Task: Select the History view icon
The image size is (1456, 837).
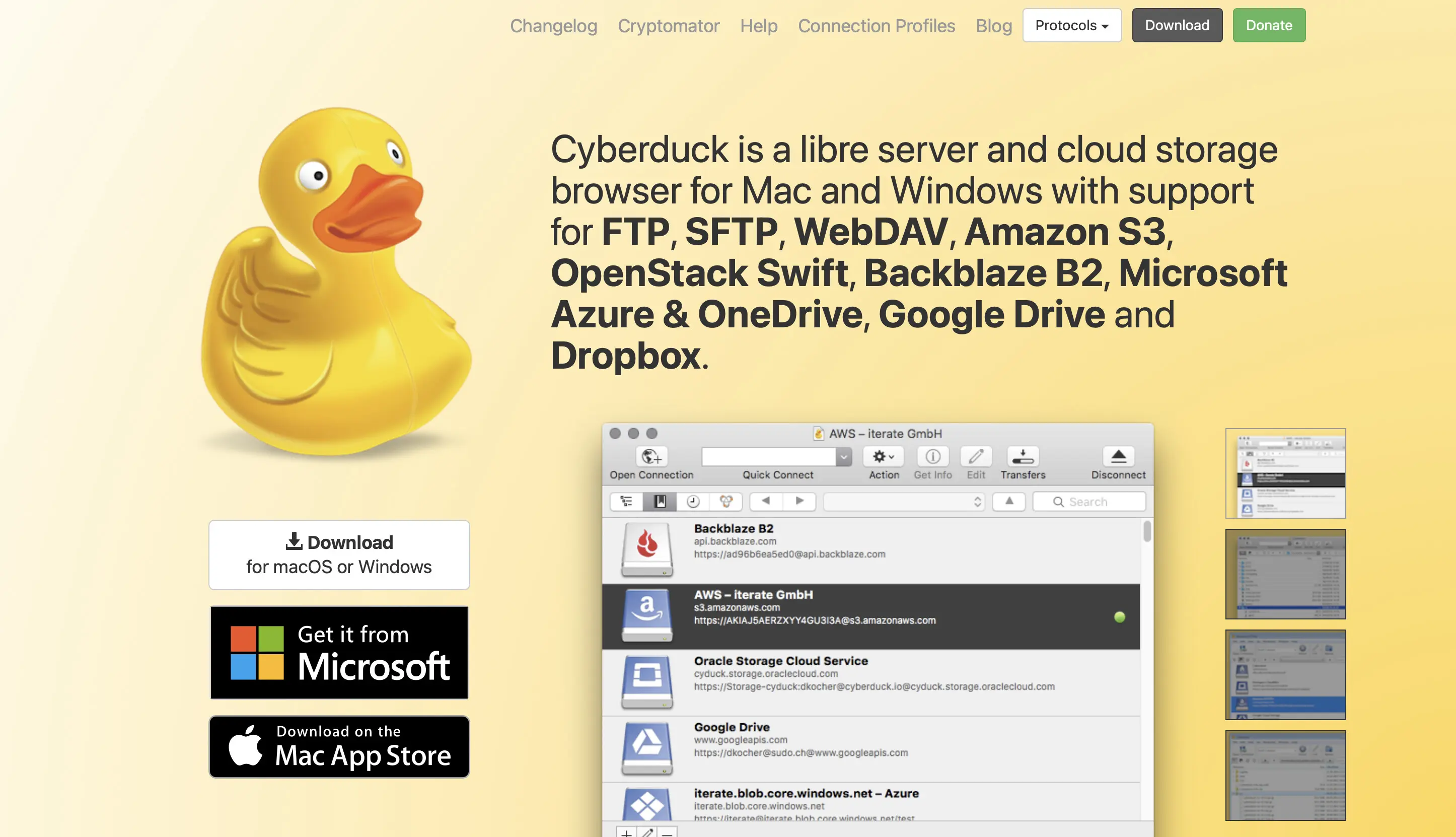Action: pos(693,501)
